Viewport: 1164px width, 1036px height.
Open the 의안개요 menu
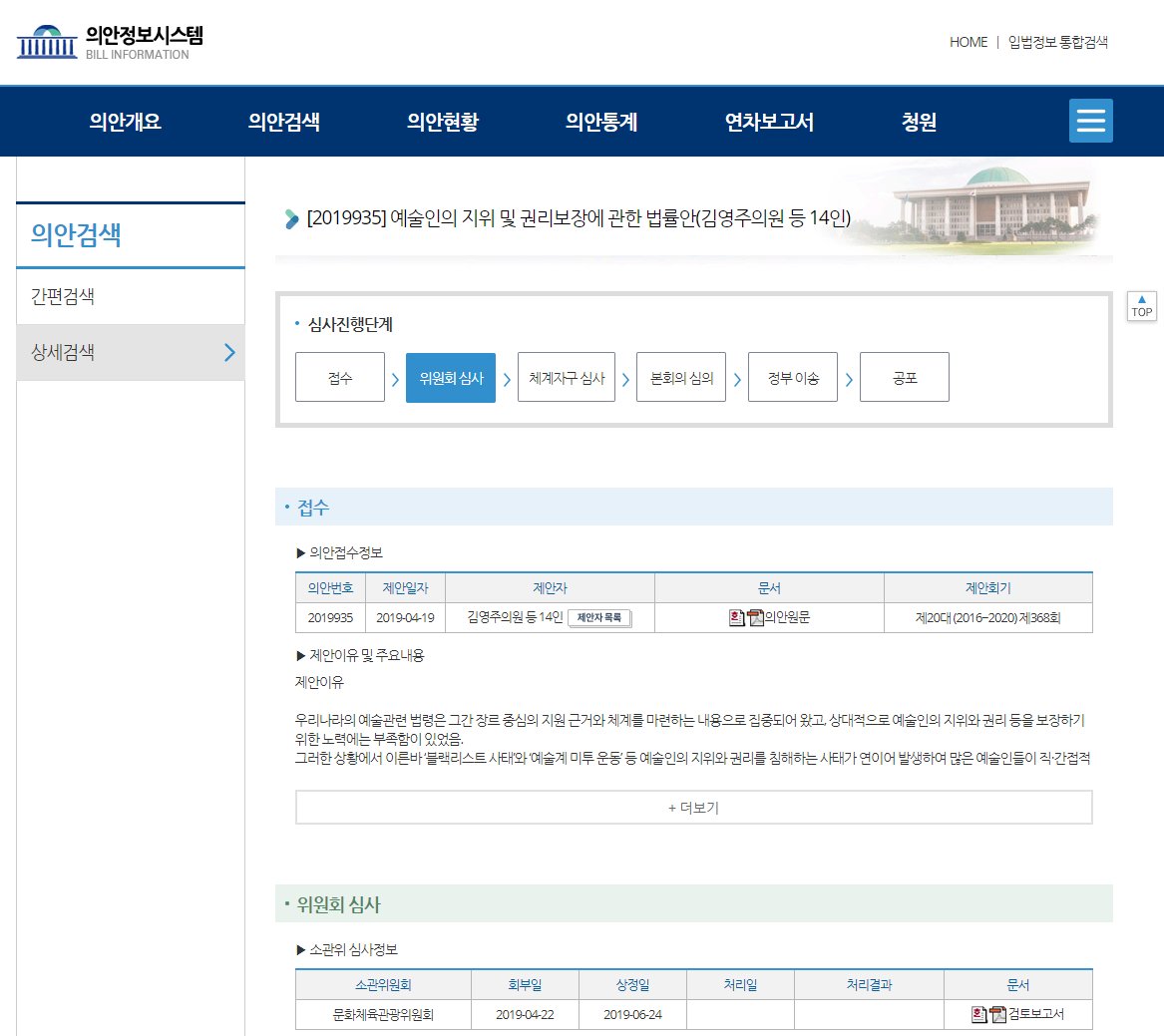pos(125,121)
